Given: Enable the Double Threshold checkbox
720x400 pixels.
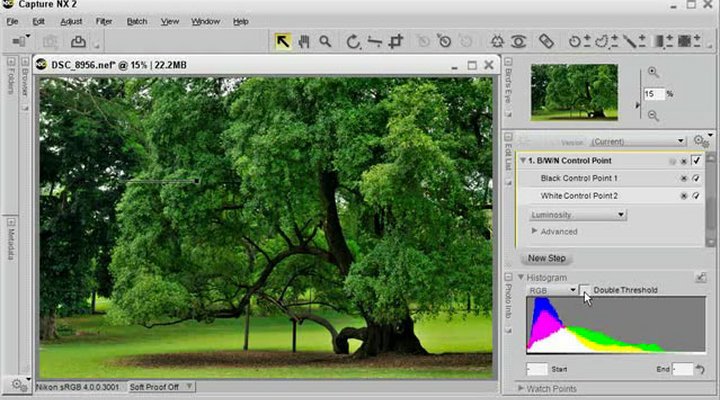Looking at the screenshot, I should click(x=585, y=290).
